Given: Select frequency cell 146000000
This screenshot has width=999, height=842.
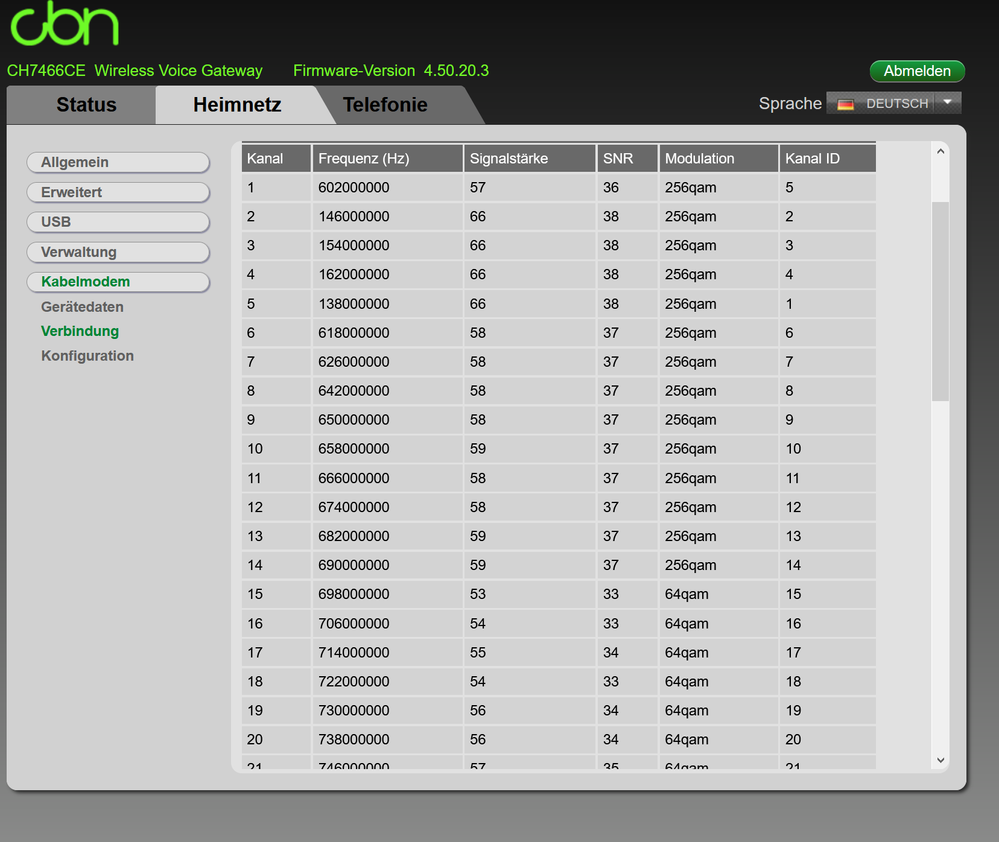Looking at the screenshot, I should [387, 217].
